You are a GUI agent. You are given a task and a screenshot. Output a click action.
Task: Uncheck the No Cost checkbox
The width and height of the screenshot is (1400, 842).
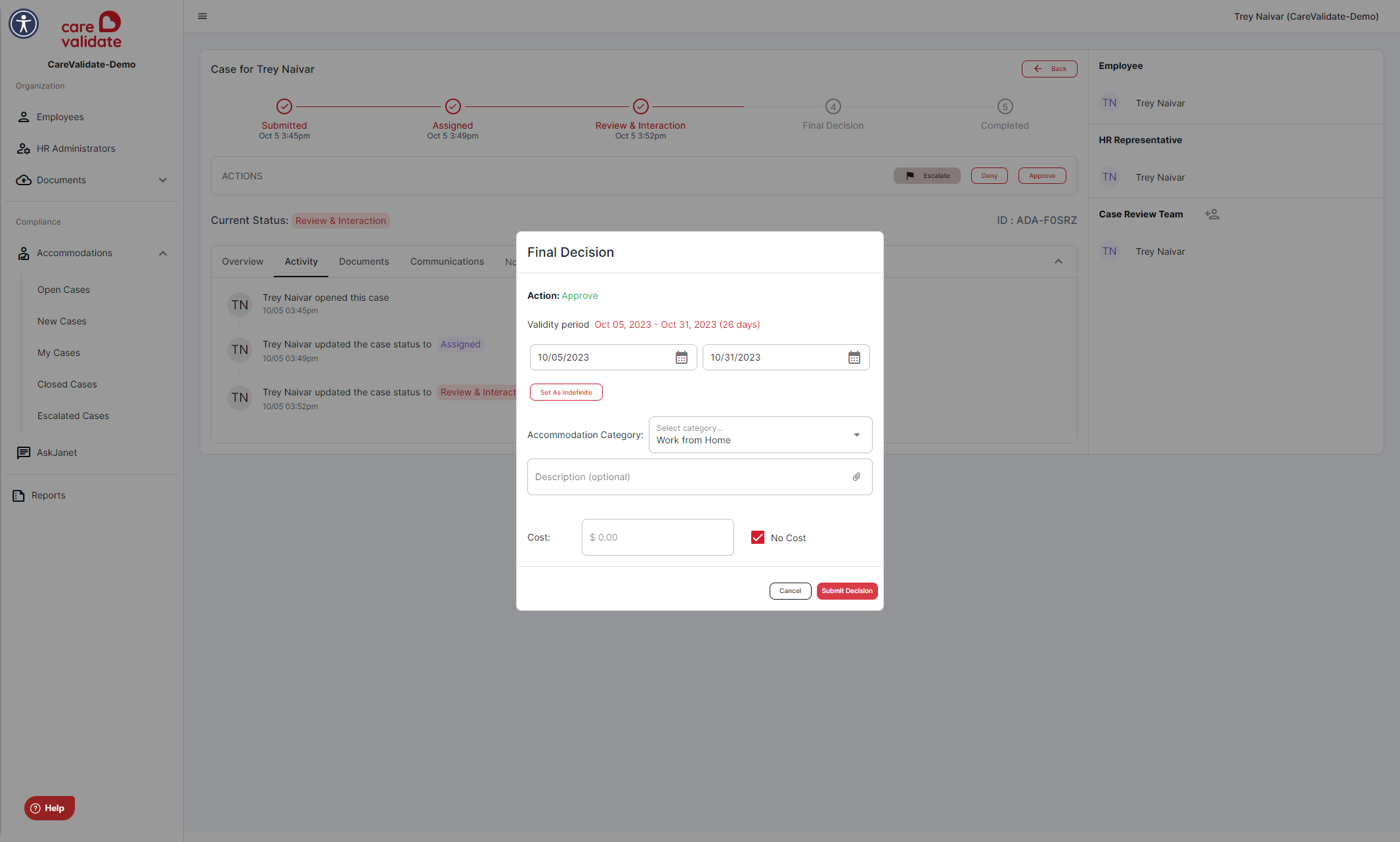758,537
